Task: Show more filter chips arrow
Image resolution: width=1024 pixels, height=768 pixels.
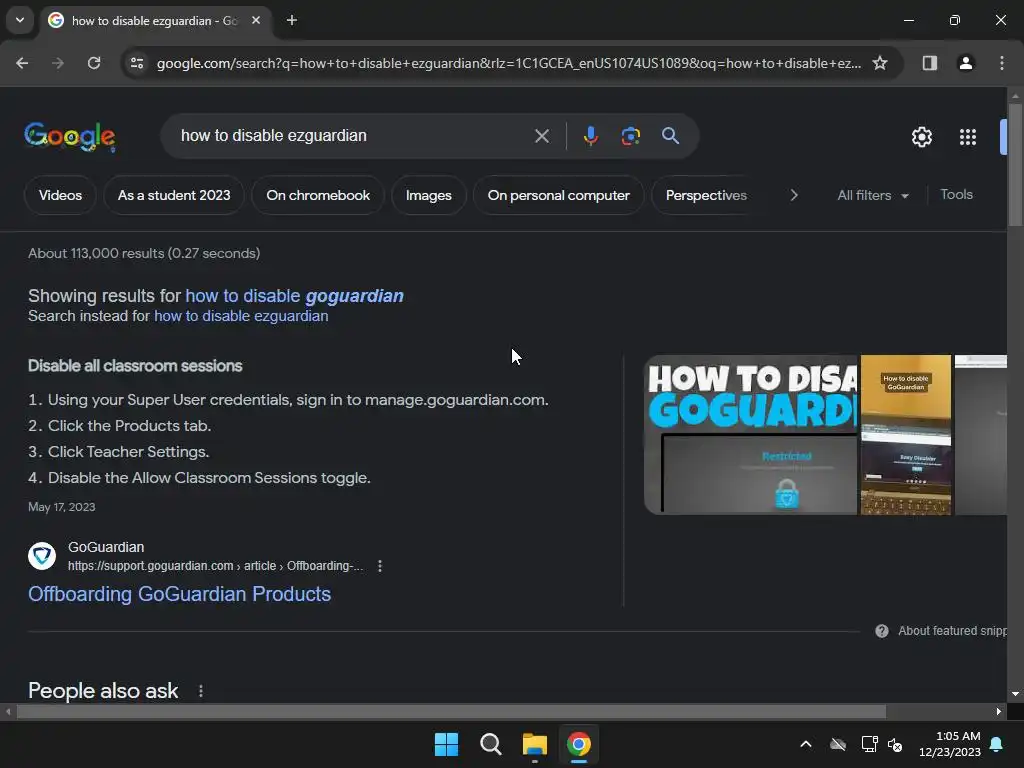Action: click(x=793, y=195)
